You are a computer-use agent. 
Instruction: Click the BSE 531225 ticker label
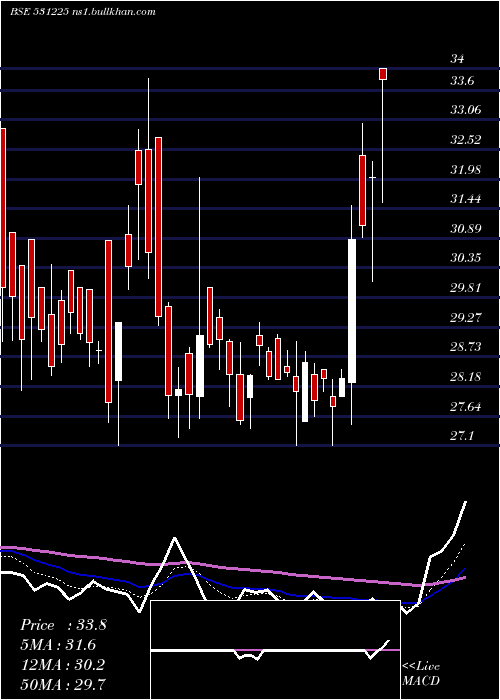(39, 12)
